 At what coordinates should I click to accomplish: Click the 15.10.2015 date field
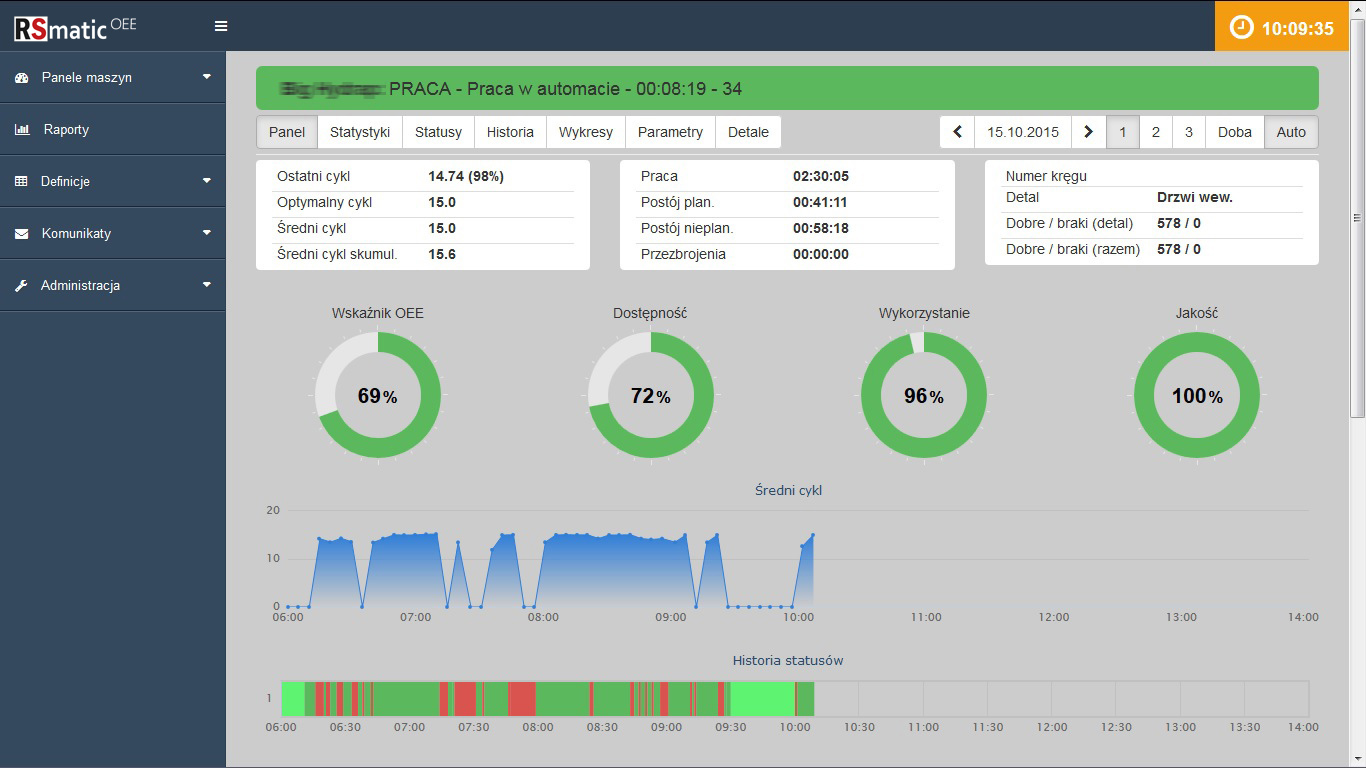click(x=1023, y=132)
